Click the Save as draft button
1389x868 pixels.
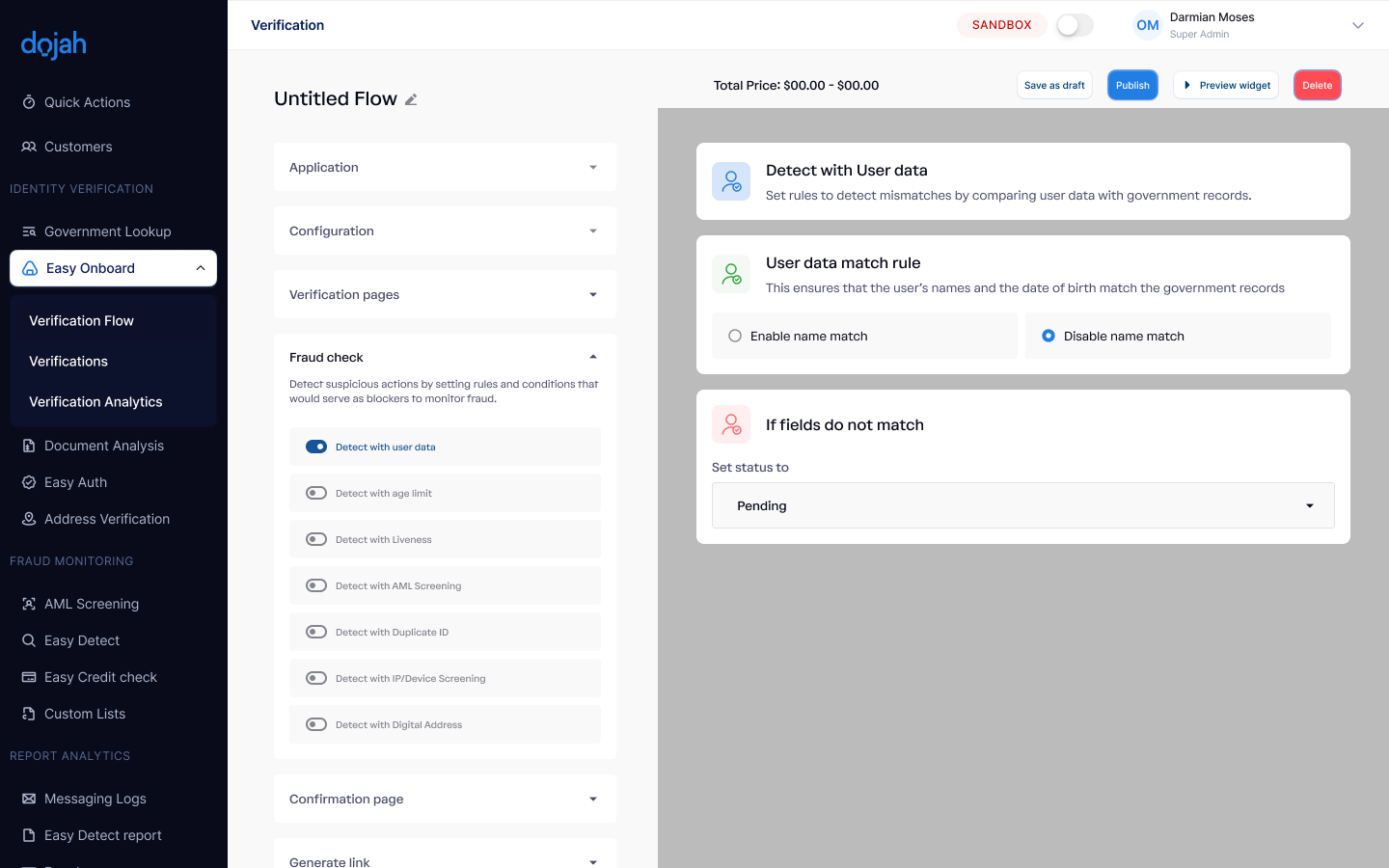coord(1054,85)
